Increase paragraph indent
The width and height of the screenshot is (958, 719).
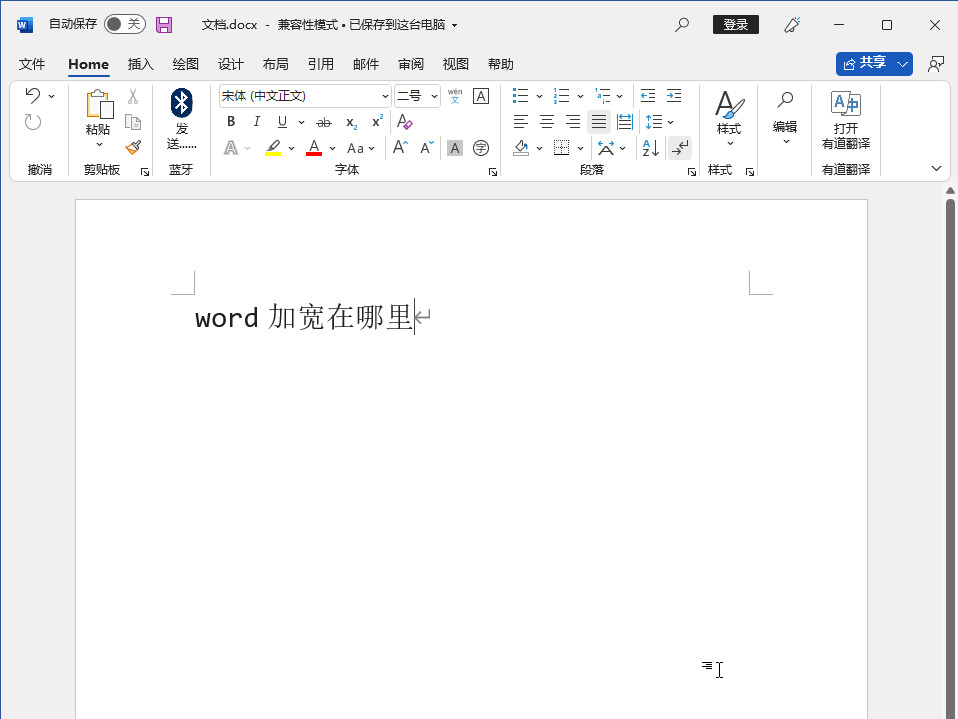coord(674,96)
